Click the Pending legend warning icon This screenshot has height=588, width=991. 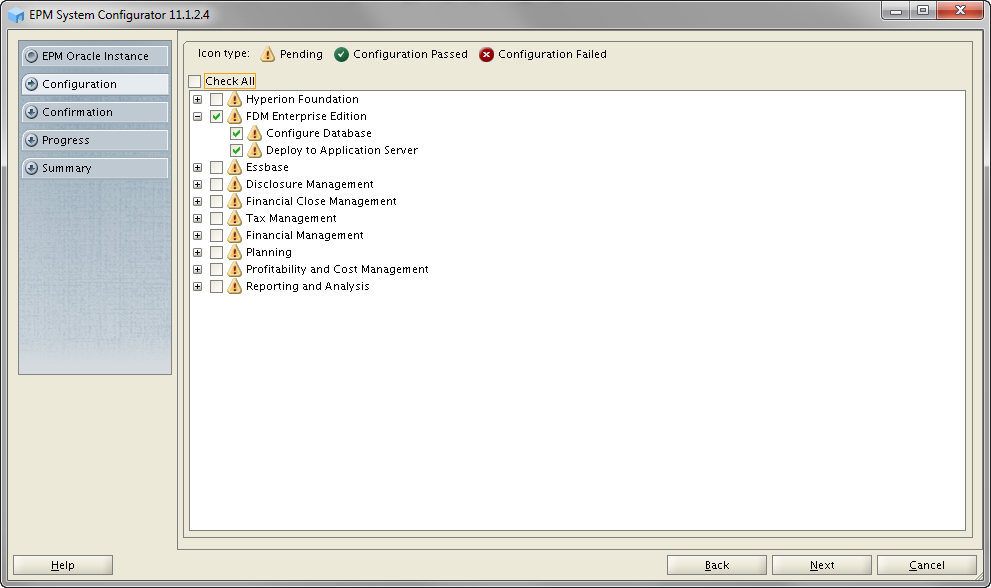(x=268, y=54)
